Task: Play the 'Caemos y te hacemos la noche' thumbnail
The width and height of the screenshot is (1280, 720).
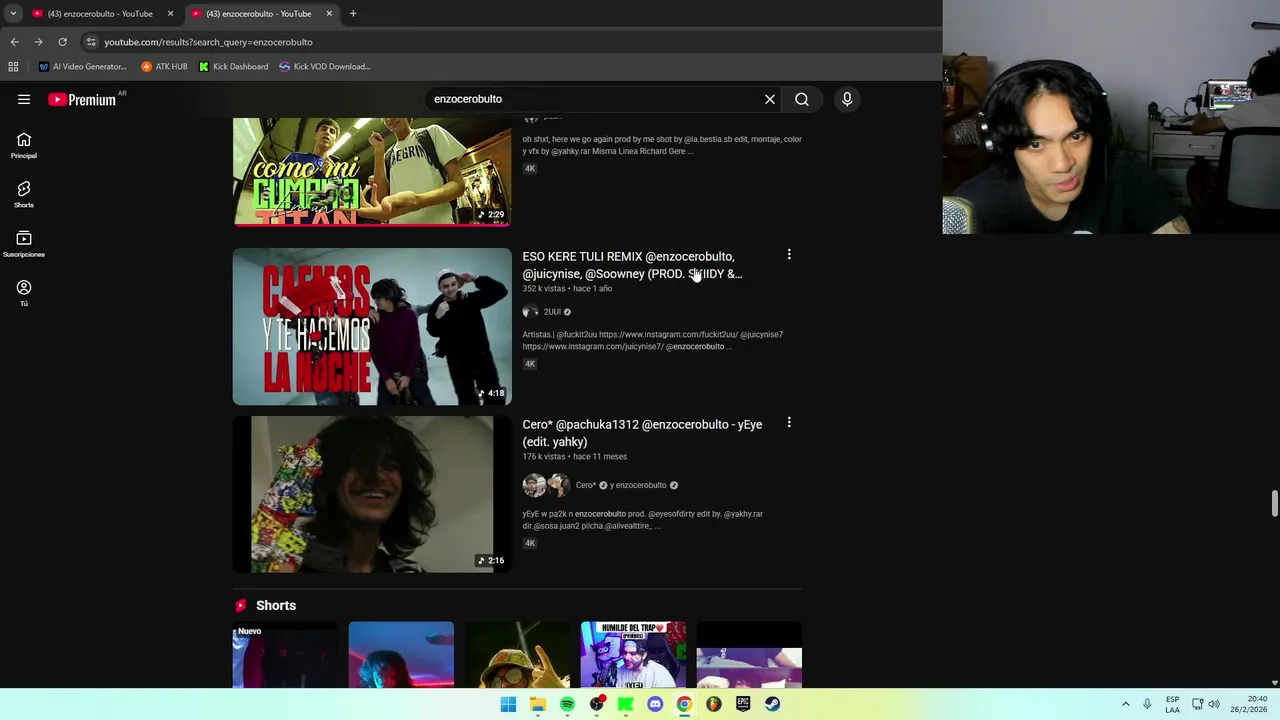Action: pos(372,326)
